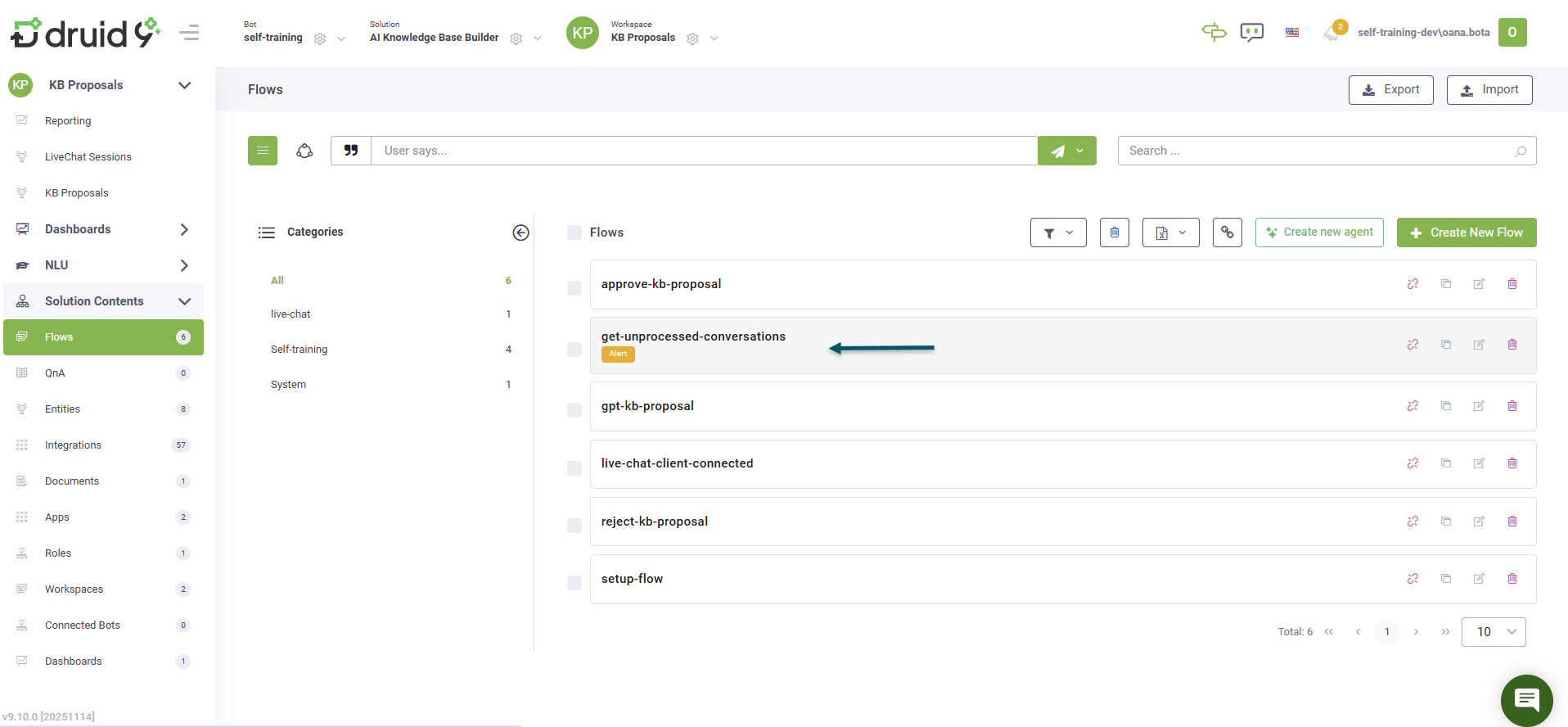
Task: Change language via flag icon
Action: coord(1292,33)
